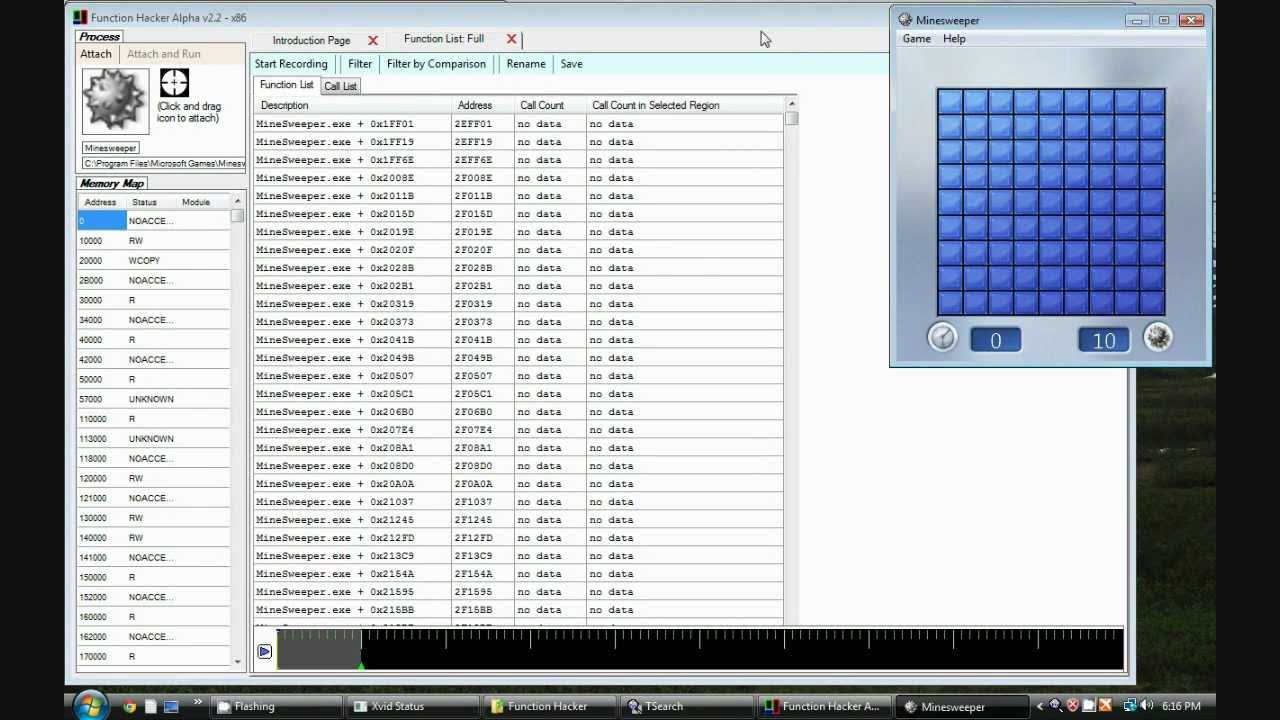This screenshot has height=720, width=1280.
Task: Select row MineSweeper.exe + 0x21037
Action: 518,502
